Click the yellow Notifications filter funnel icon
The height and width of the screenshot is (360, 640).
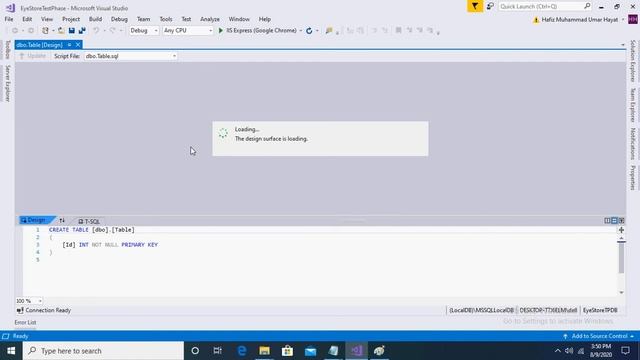pyautogui.click(x=475, y=6)
